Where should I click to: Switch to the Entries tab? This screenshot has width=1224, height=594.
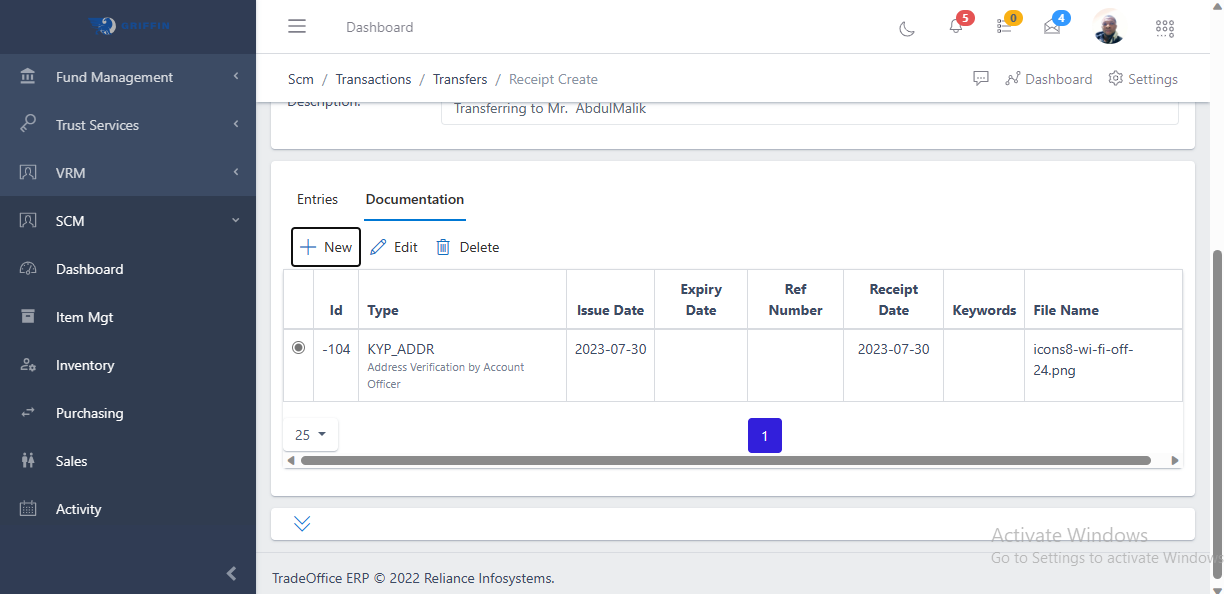(317, 199)
